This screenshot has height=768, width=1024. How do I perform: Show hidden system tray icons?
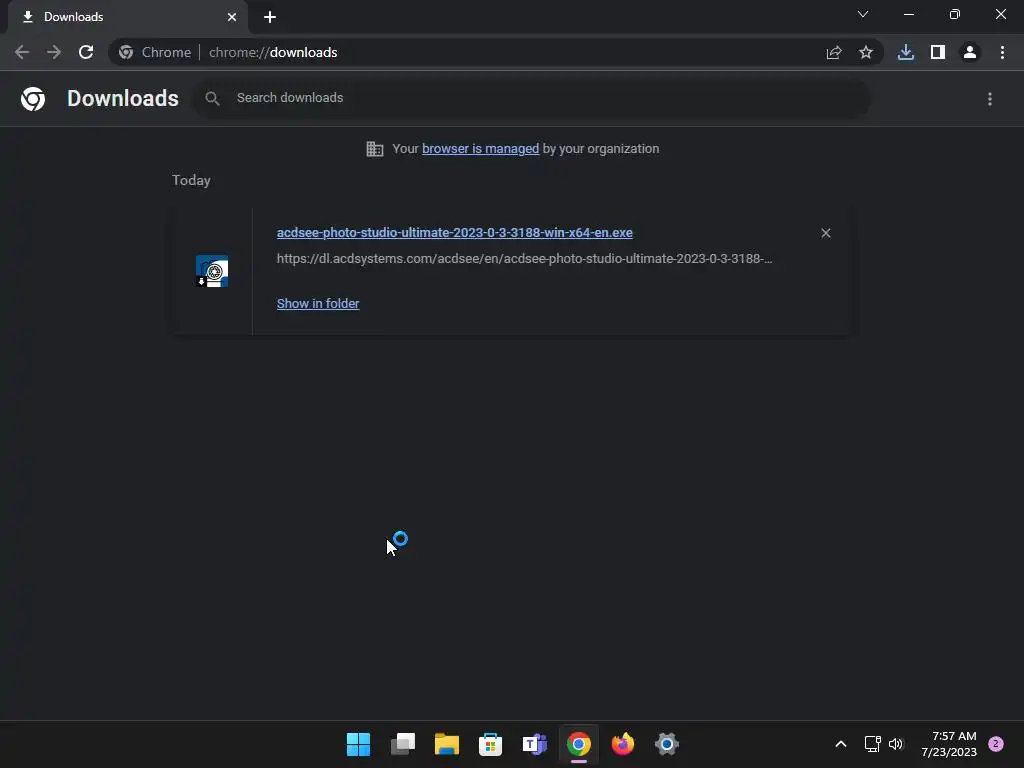[841, 744]
